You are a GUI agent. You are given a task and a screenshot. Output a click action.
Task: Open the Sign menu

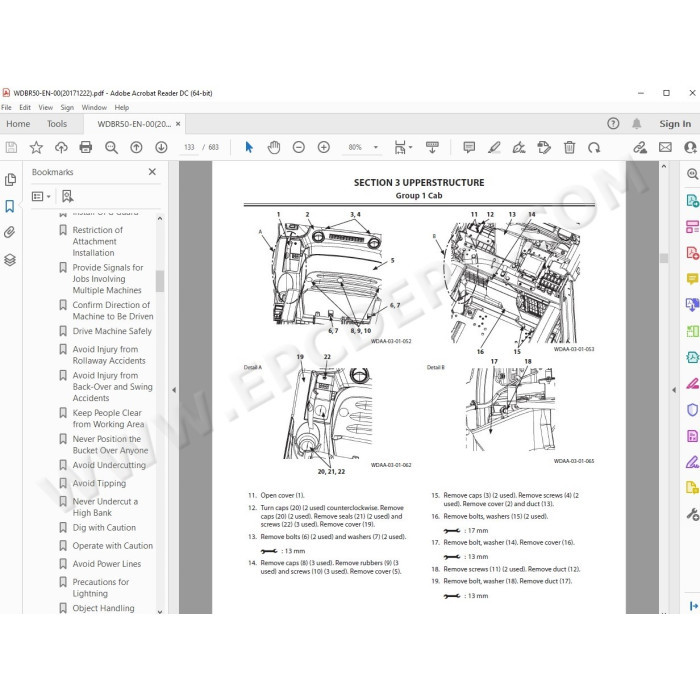click(67, 108)
